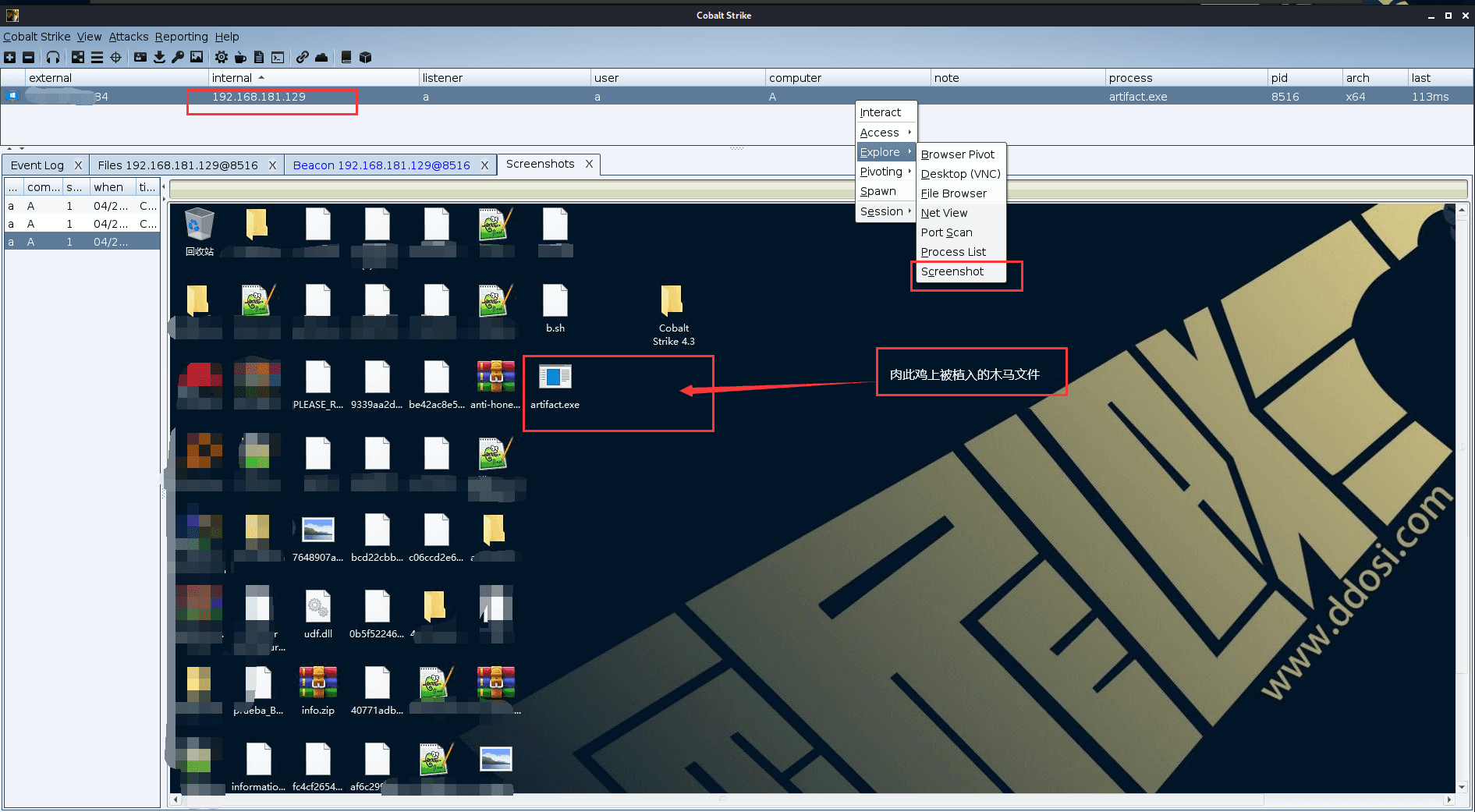
Task: Click Cobalt Strike 4.3 folder in captured desktop
Action: click(x=672, y=300)
